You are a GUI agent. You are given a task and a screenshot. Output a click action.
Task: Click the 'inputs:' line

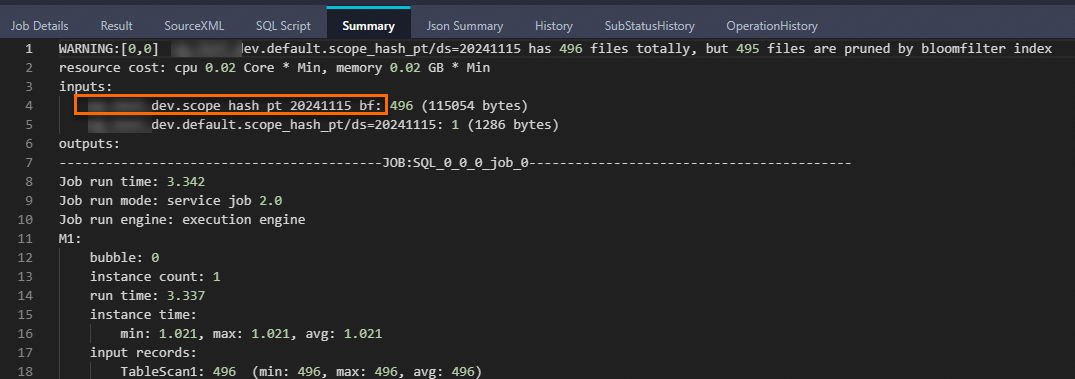85,87
